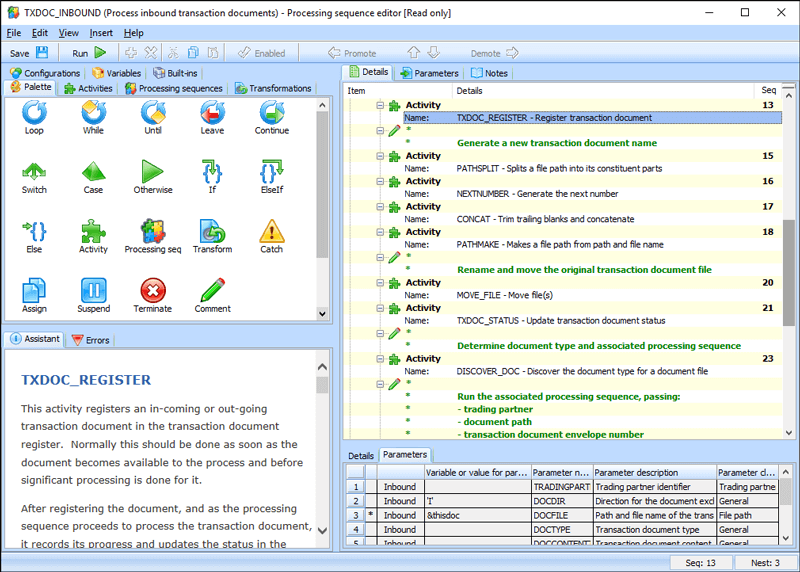Switch to the Transformations tab
This screenshot has height=572, width=800.
(273, 88)
